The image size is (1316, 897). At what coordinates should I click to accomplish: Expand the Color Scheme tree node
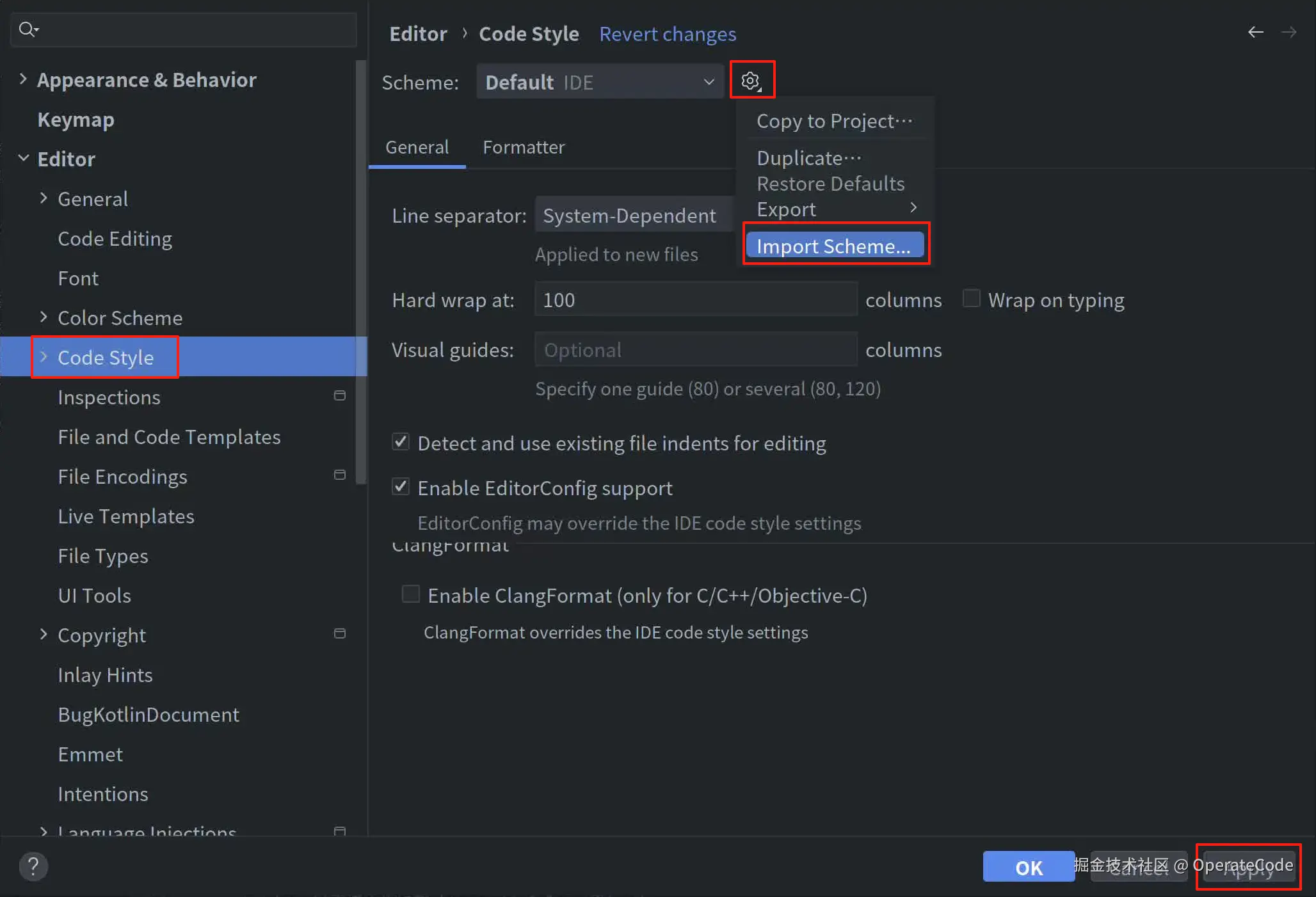click(44, 317)
